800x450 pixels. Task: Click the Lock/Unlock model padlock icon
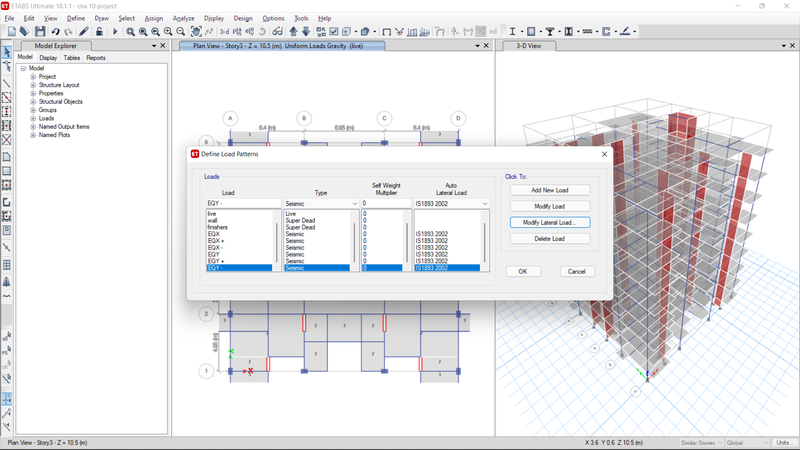click(99, 32)
